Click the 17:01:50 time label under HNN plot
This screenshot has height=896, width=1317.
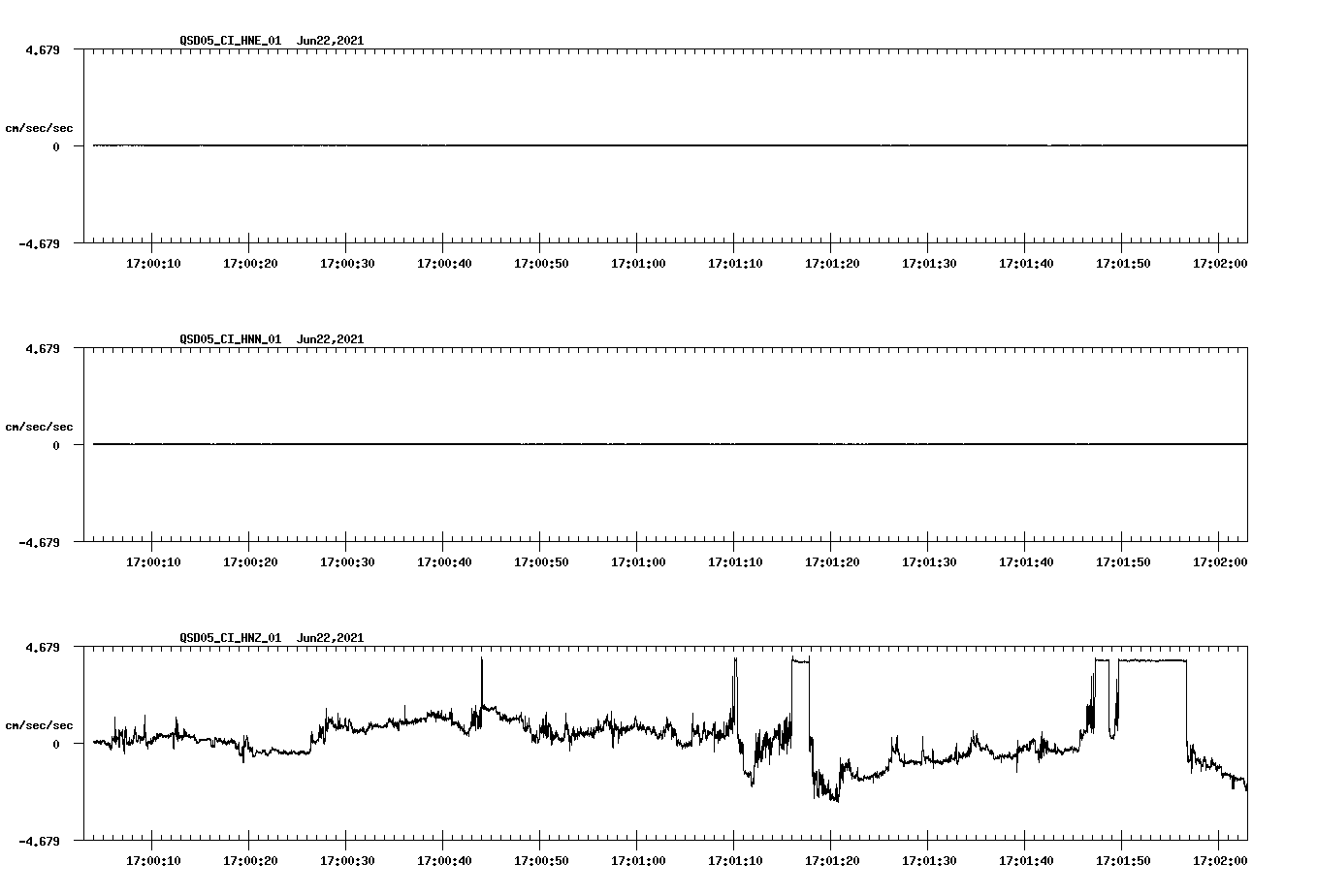click(1123, 562)
